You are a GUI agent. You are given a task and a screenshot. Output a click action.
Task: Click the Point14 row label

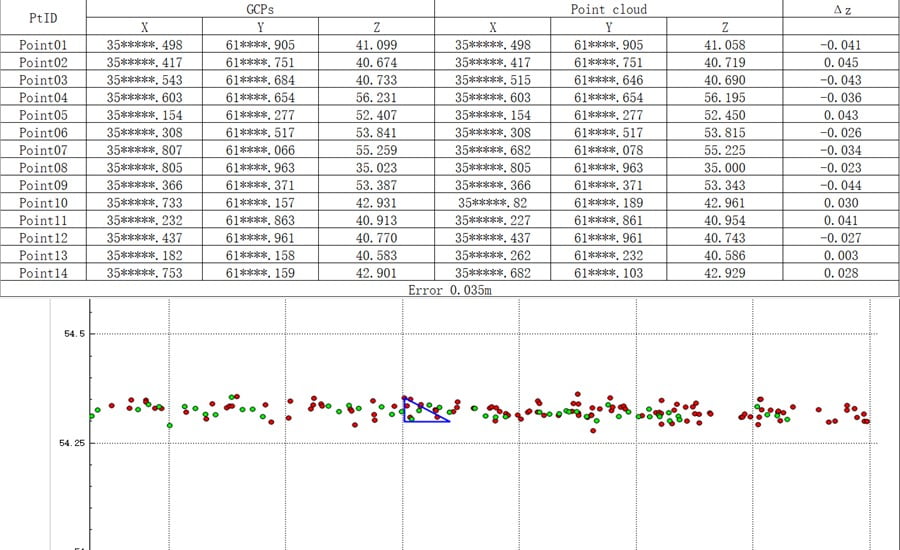(x=43, y=273)
